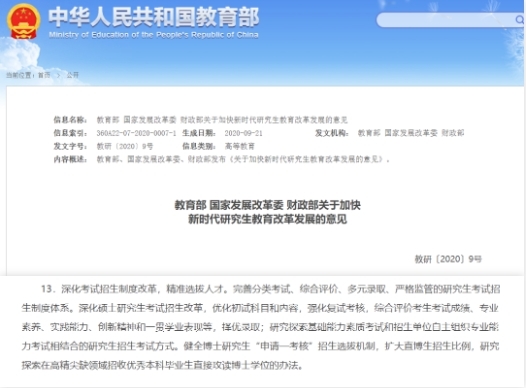The height and width of the screenshot is (388, 526).
Task: Click the right-aligned document number 教研〔2020〕9号
Action: (x=448, y=259)
